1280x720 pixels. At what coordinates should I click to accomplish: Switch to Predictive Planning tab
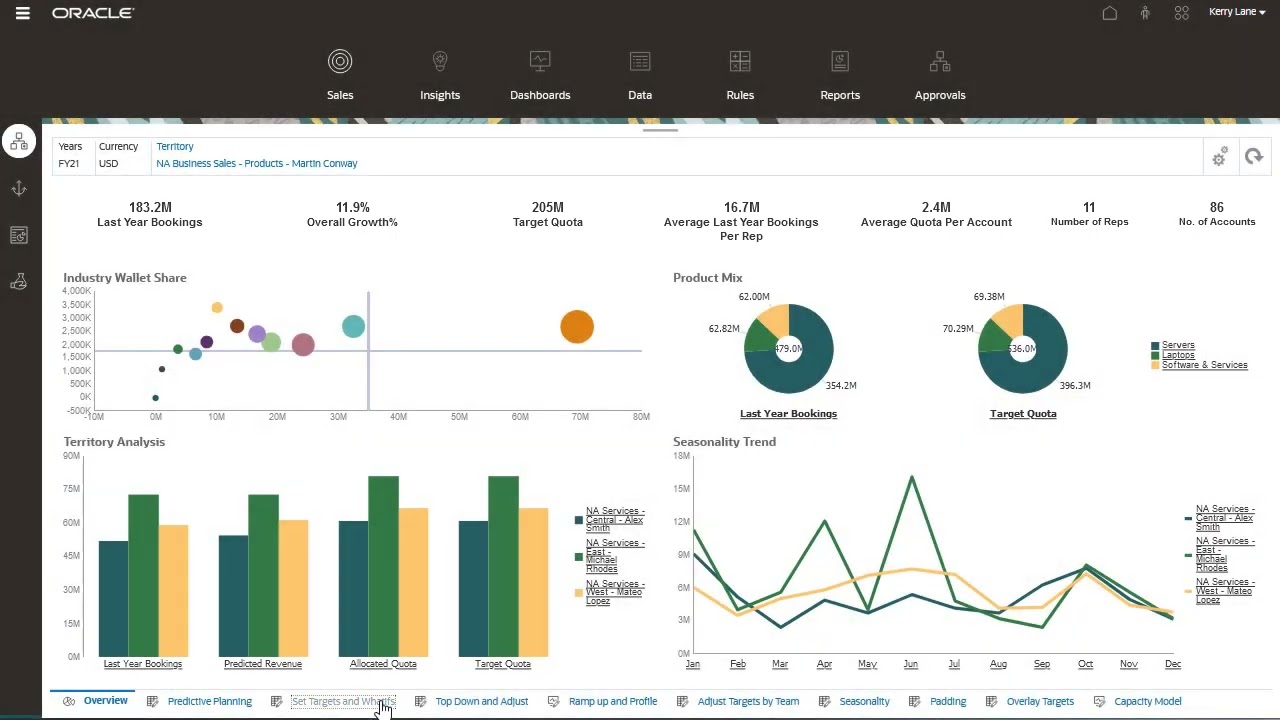[209, 701]
